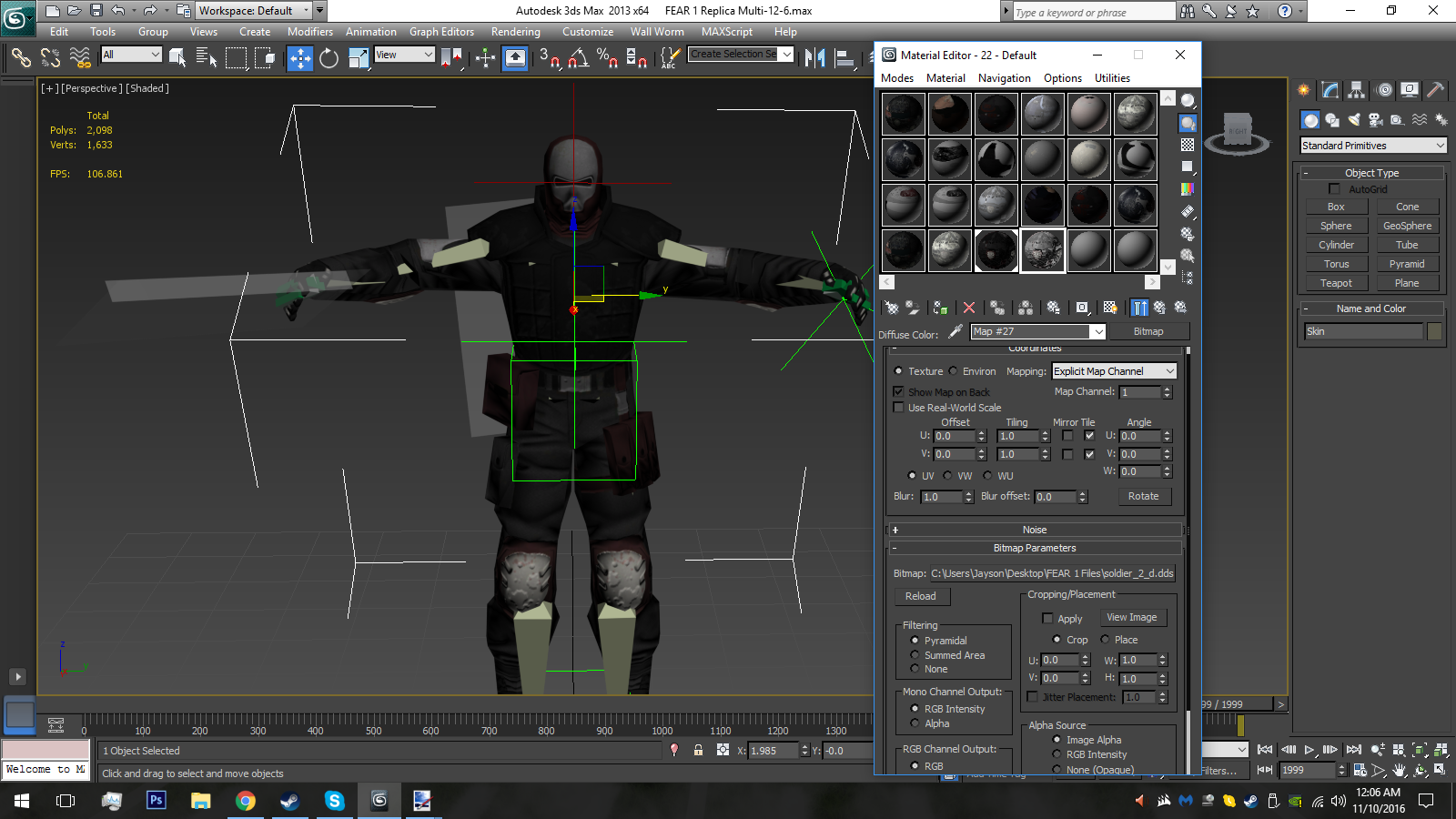Click the Video Color Check icon

1188,189
